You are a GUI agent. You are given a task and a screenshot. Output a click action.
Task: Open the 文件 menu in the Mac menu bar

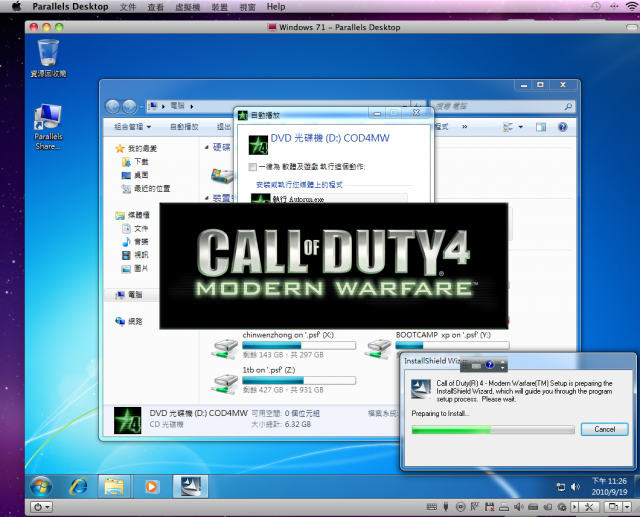point(128,7)
